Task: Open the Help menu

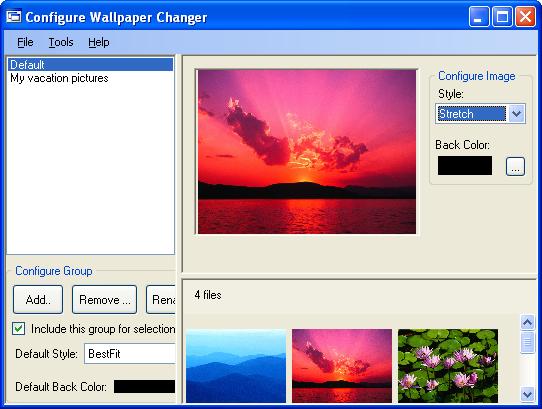Action: (x=99, y=42)
